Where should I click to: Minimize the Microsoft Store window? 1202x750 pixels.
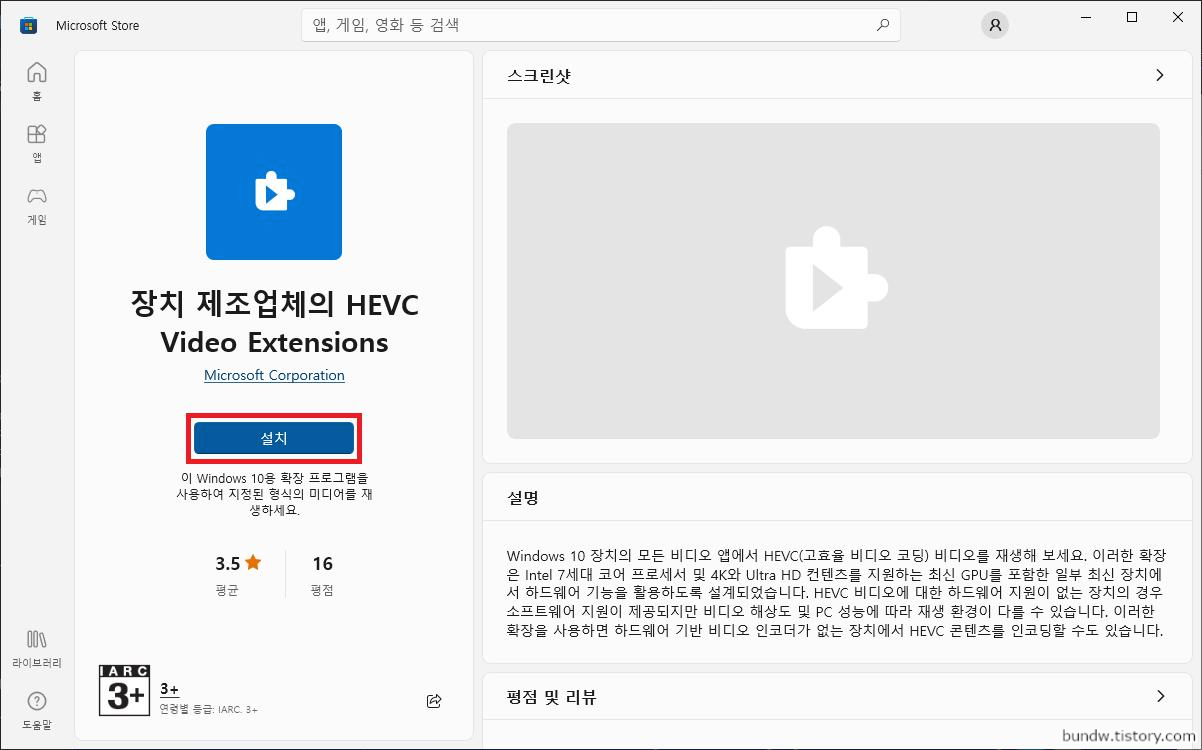click(1085, 17)
